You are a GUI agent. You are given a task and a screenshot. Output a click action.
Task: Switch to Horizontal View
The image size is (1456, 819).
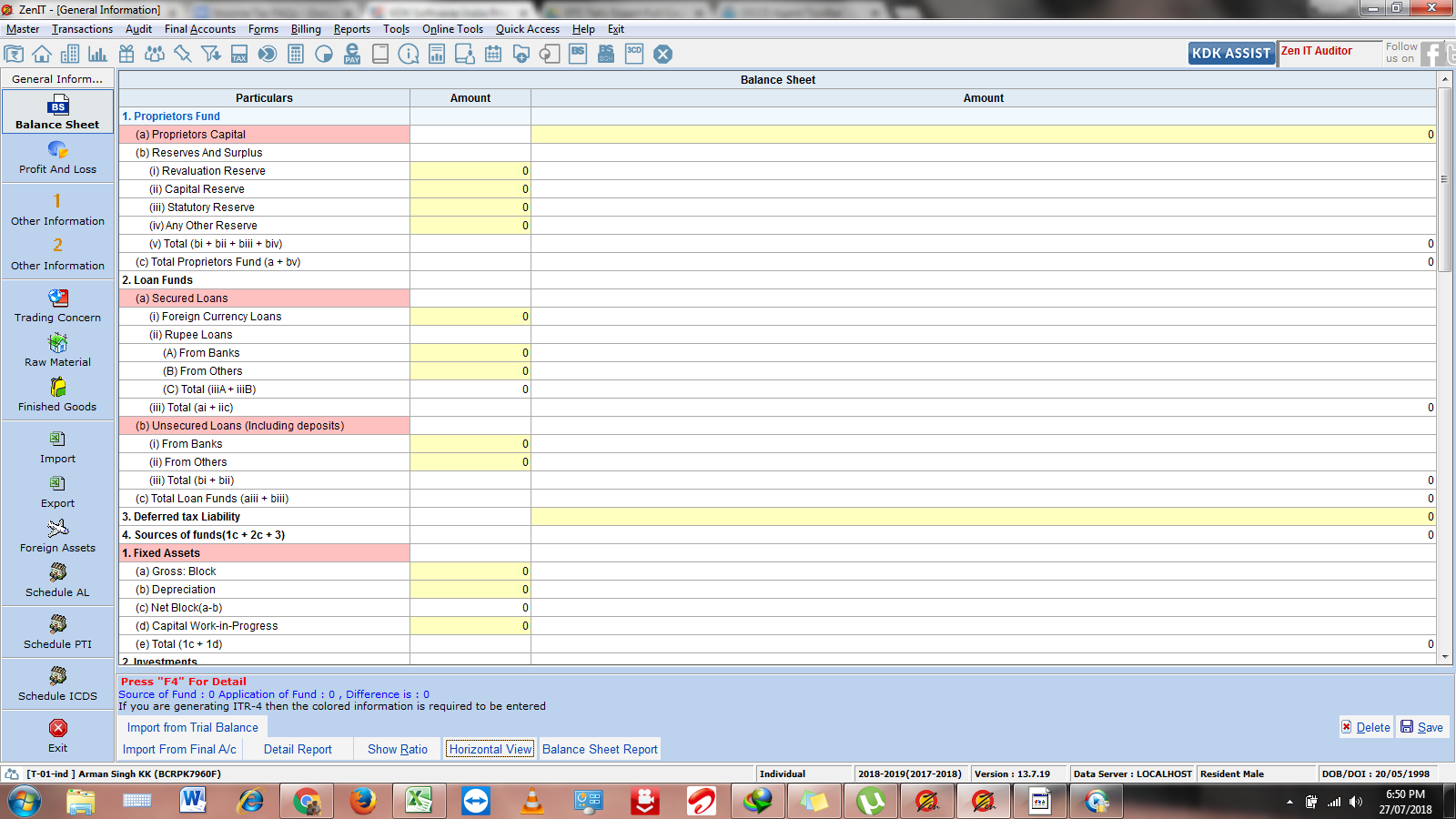click(490, 749)
